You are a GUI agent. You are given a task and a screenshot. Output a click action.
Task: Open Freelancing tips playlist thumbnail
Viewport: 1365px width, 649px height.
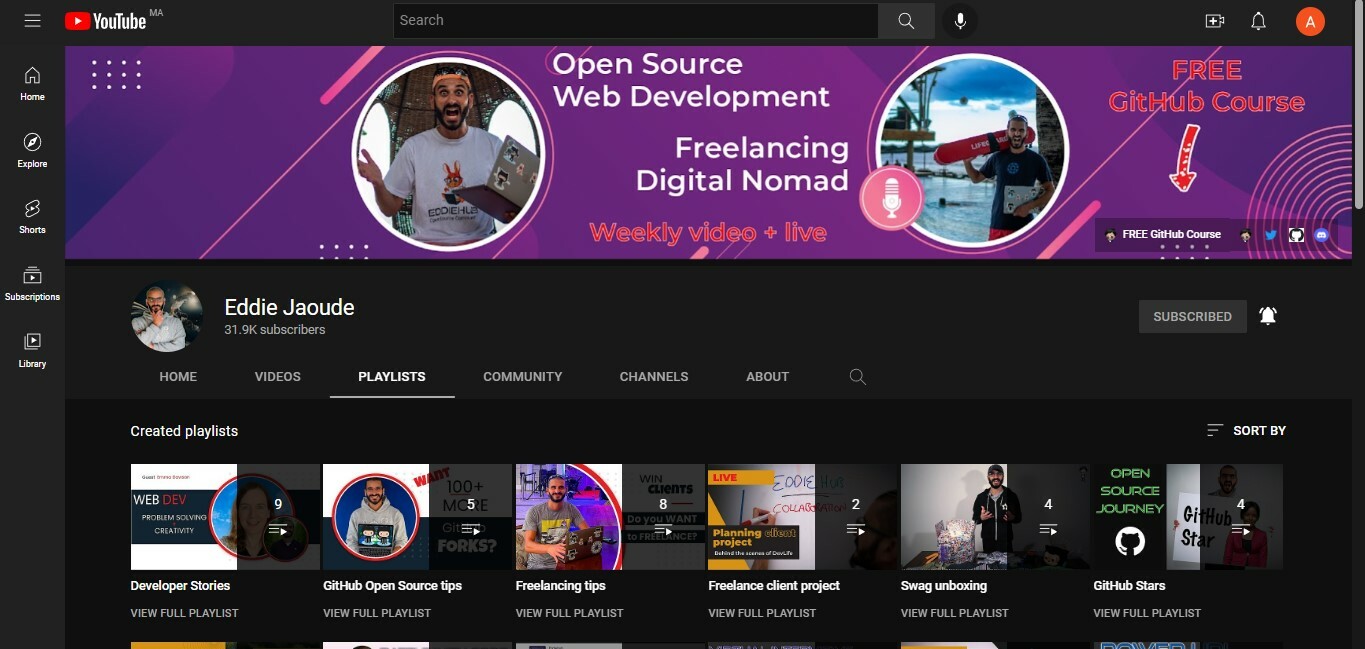pos(610,517)
